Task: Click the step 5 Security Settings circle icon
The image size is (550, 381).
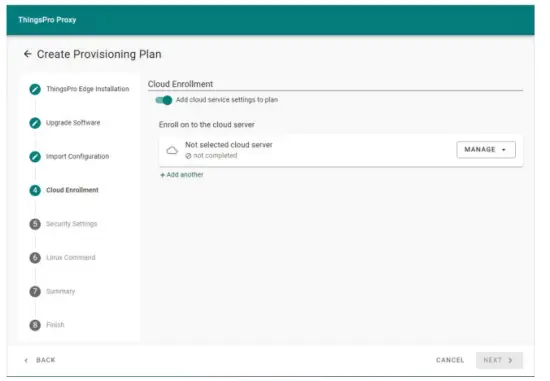Action: coord(35,224)
